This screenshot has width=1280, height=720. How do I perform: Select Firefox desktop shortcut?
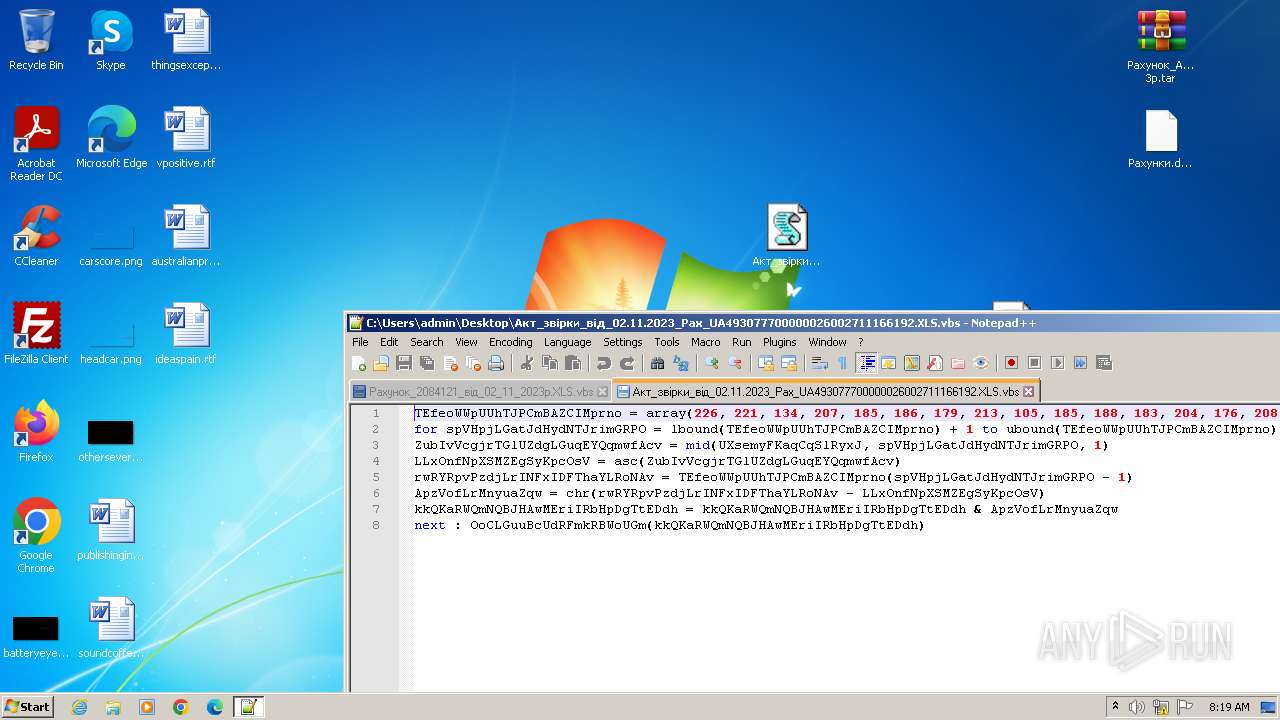(x=36, y=432)
